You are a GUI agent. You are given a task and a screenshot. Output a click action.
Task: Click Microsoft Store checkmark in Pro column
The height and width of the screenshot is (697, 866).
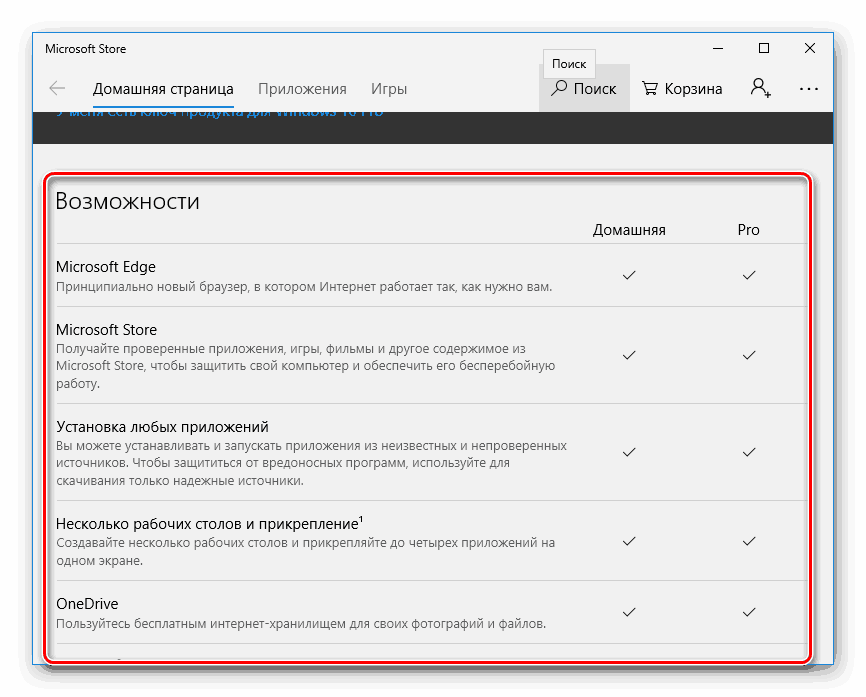749,354
